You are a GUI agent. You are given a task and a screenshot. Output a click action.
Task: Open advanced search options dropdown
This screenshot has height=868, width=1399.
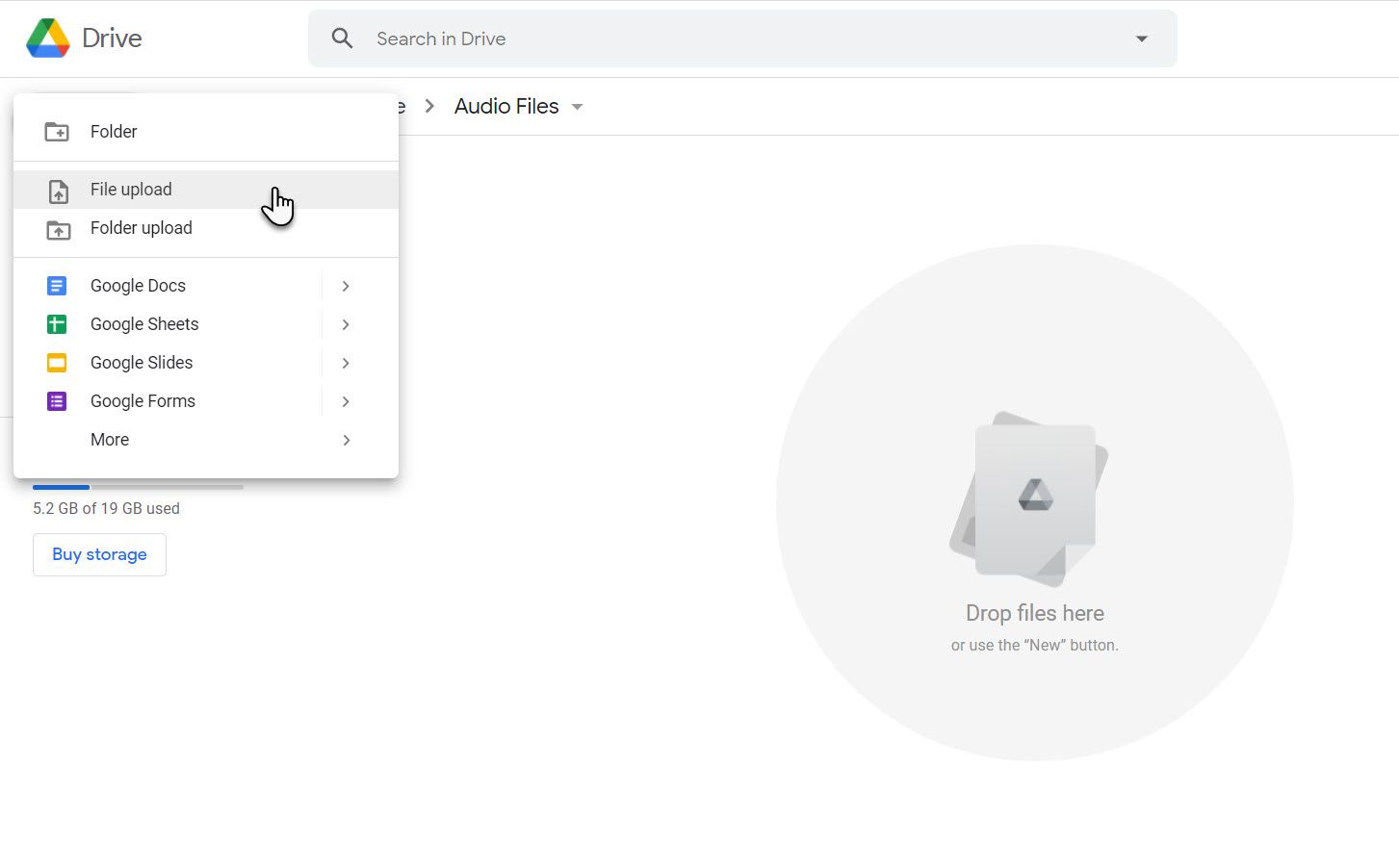pyautogui.click(x=1141, y=38)
